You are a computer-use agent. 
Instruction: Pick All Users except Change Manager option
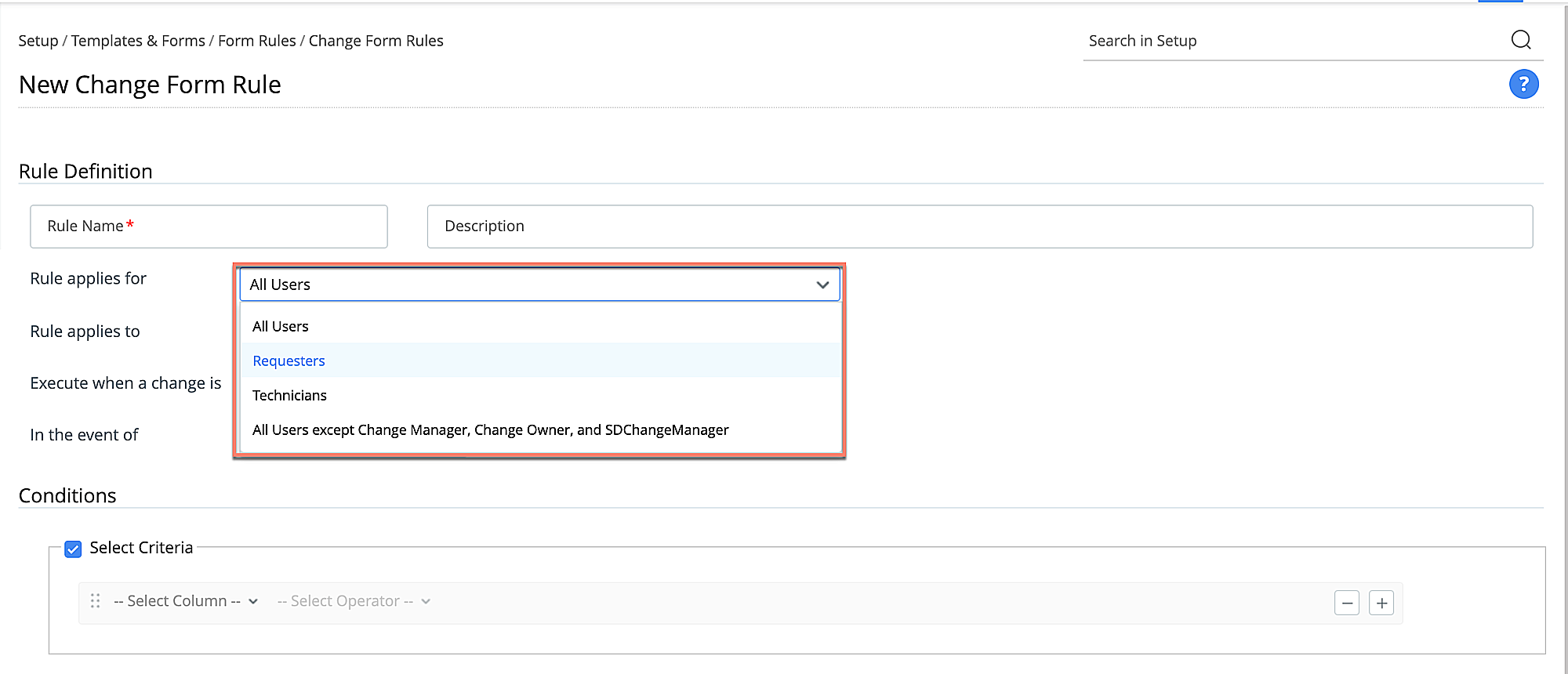490,430
